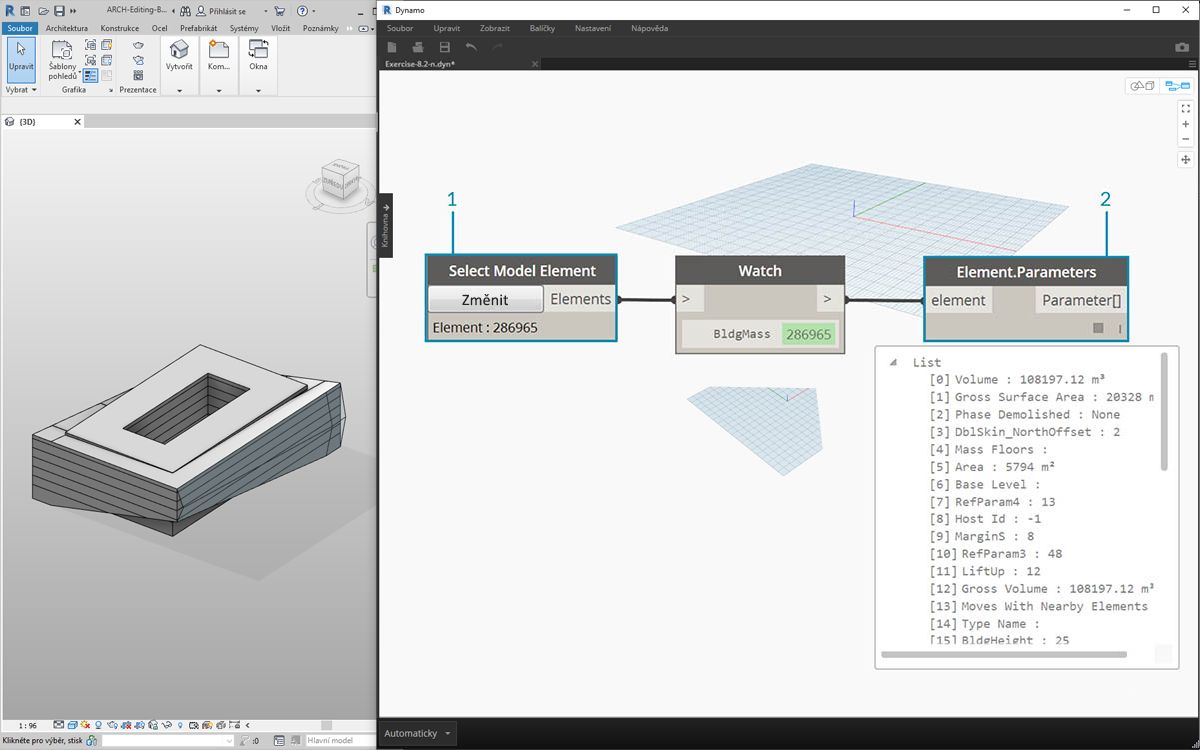Switch to the Architektura ribbon tab
Viewport: 1200px width, 750px height.
(x=67, y=28)
